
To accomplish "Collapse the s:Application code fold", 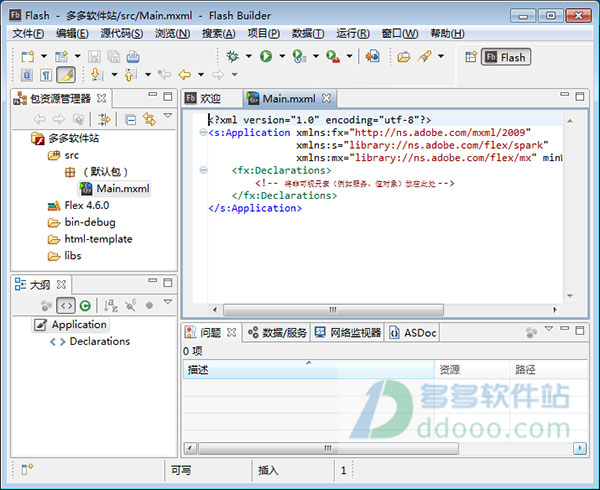I will (x=203, y=132).
